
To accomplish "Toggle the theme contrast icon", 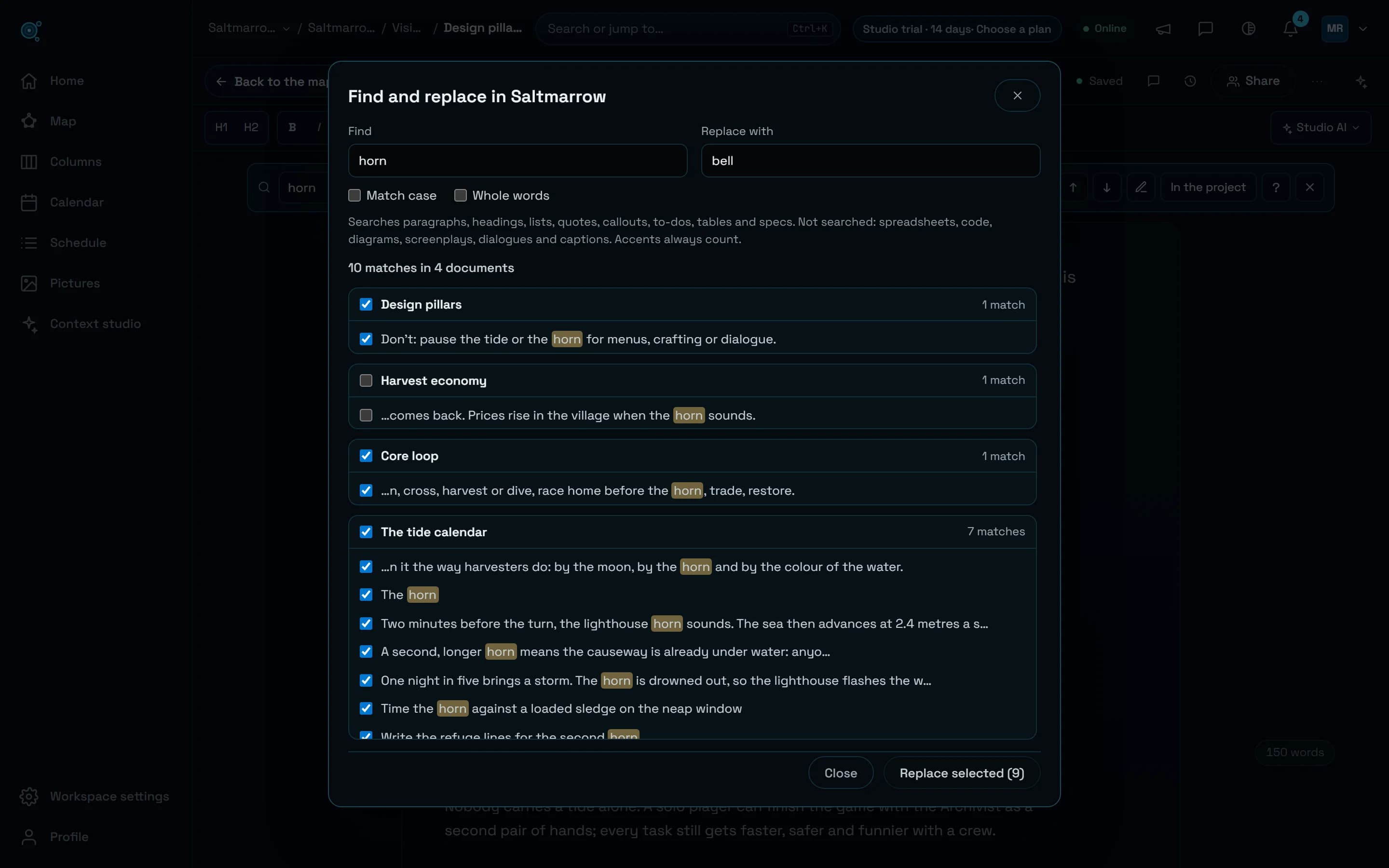I will 1248,29.
